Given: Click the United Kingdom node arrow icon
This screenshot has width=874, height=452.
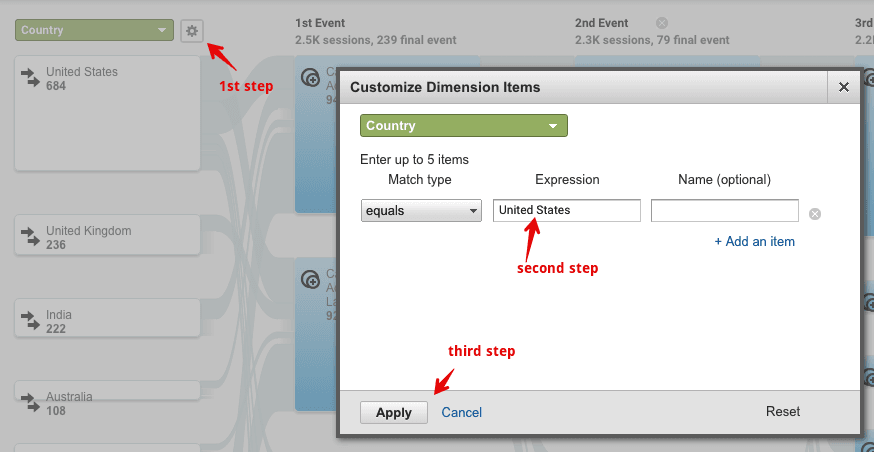Looking at the screenshot, I should (31, 236).
